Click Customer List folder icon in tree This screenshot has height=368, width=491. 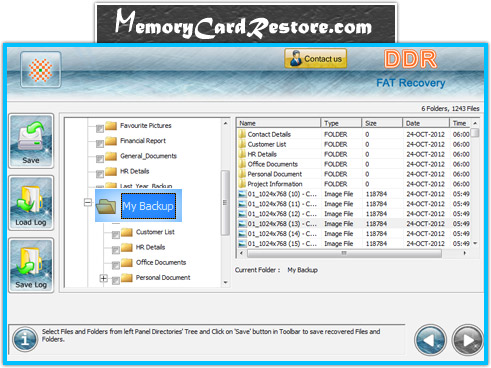(127, 232)
